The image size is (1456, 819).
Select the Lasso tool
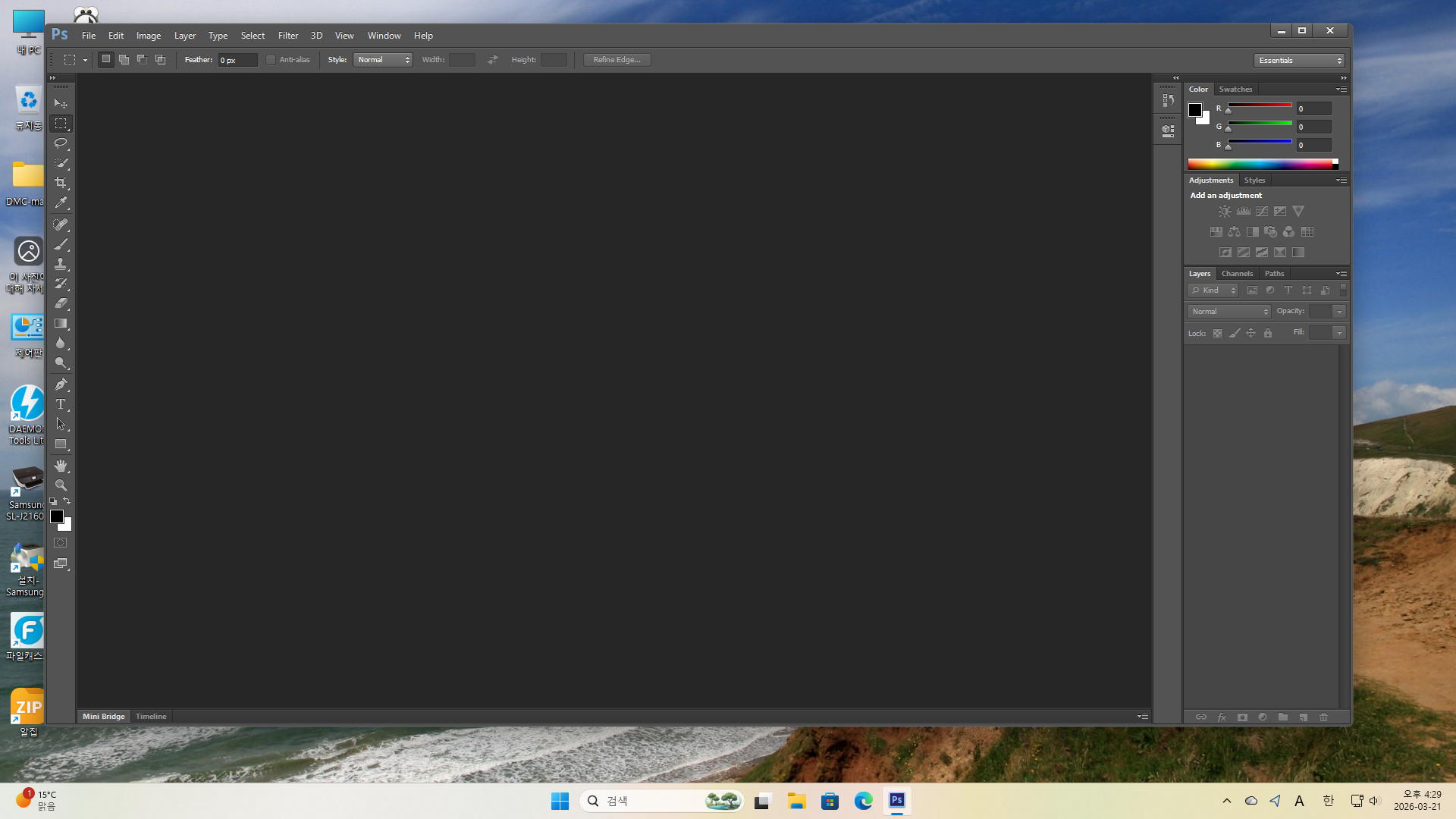[61, 143]
